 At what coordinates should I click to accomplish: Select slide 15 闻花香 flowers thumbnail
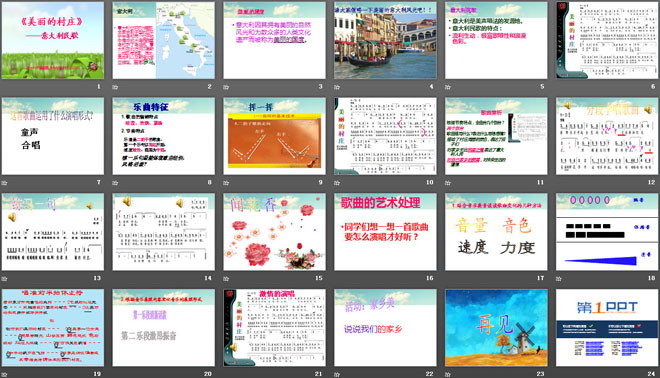pyautogui.click(x=274, y=232)
